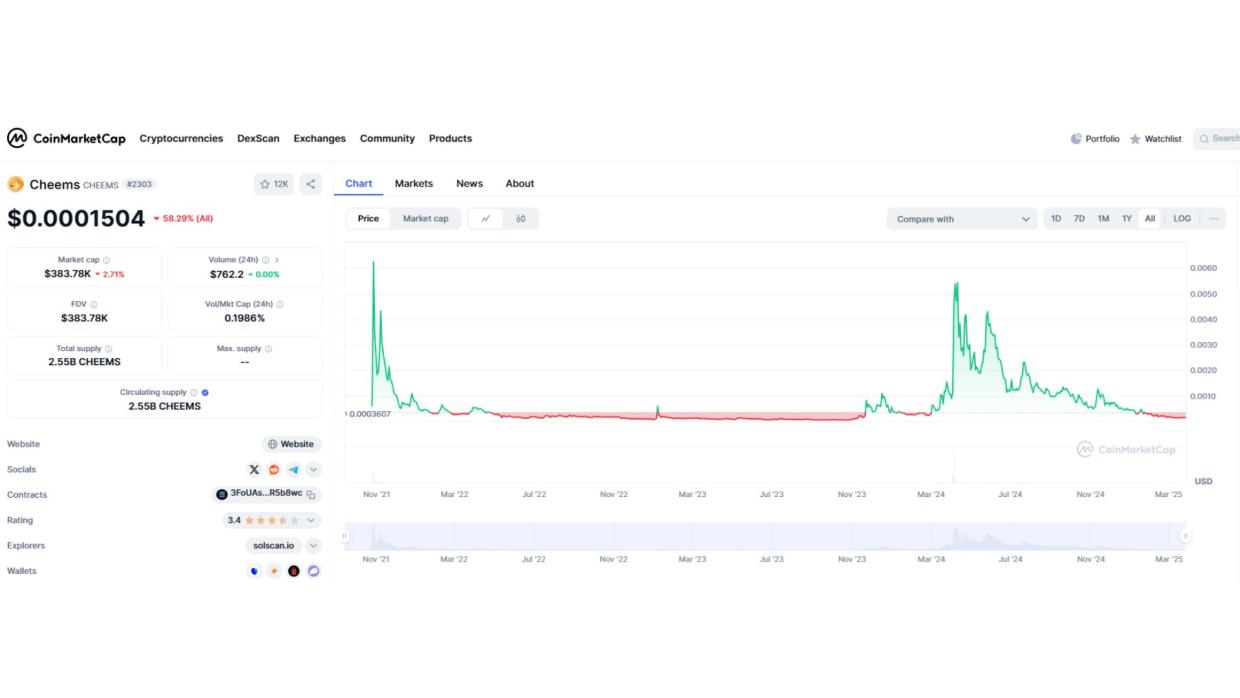Expand the Volume (24h) arrow
The width and height of the screenshot is (1240, 698).
(x=277, y=260)
